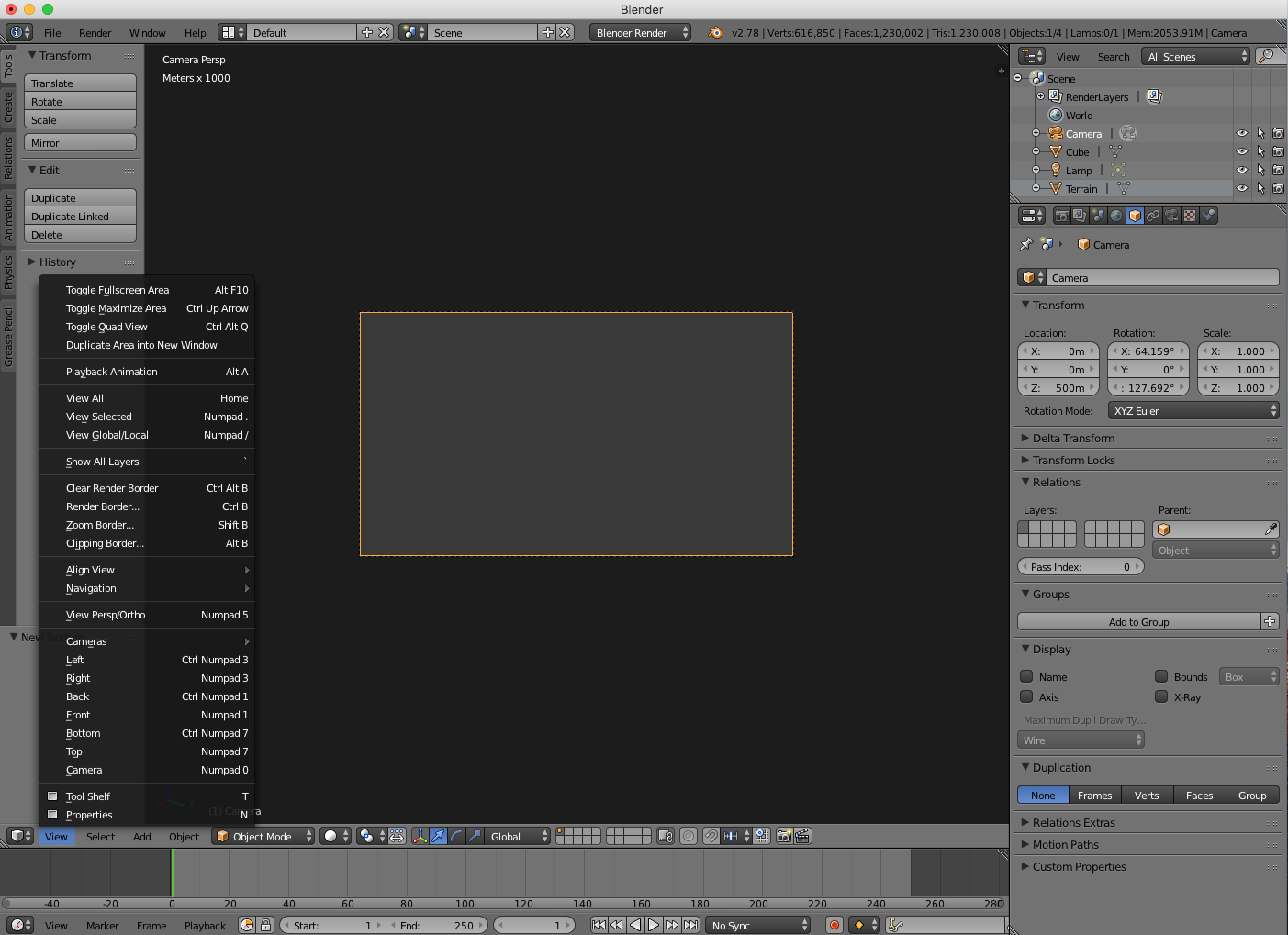Viewport: 1288px width, 935px height.
Task: Expand the Motion Paths panel
Action: [x=1065, y=844]
